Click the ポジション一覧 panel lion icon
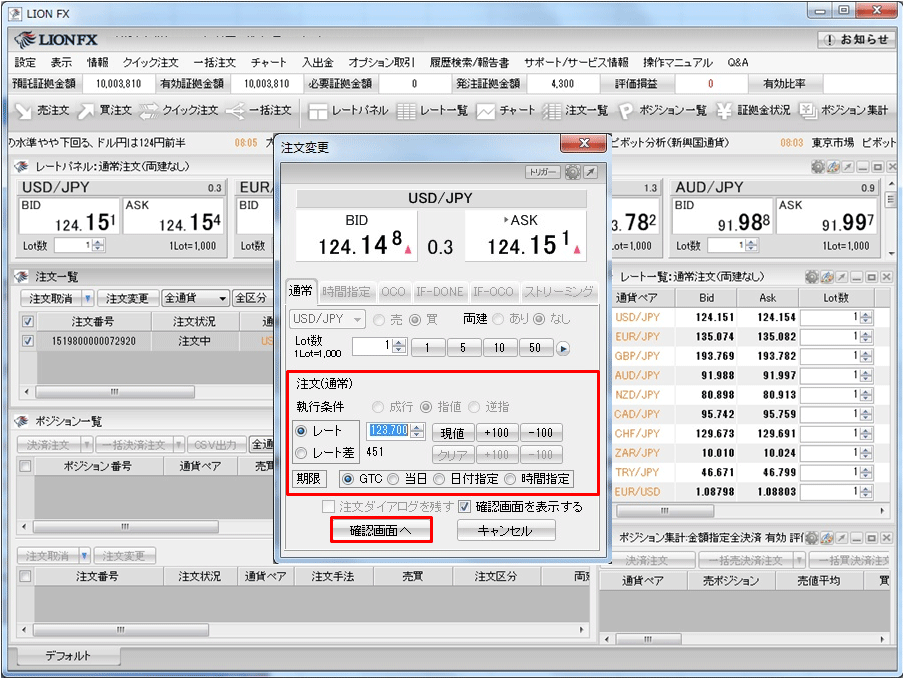Screen dimensions: 904x679 21,421
